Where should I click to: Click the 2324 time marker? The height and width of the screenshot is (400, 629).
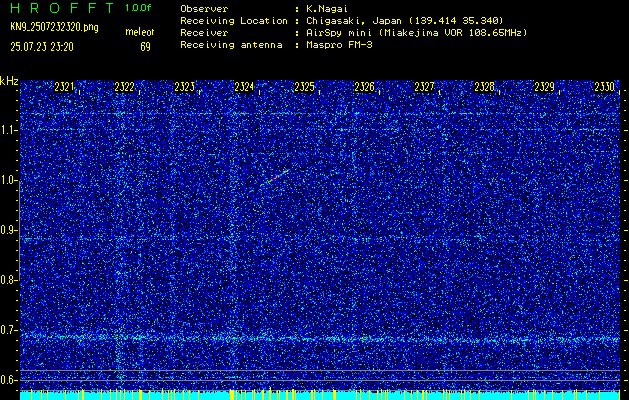(244, 87)
